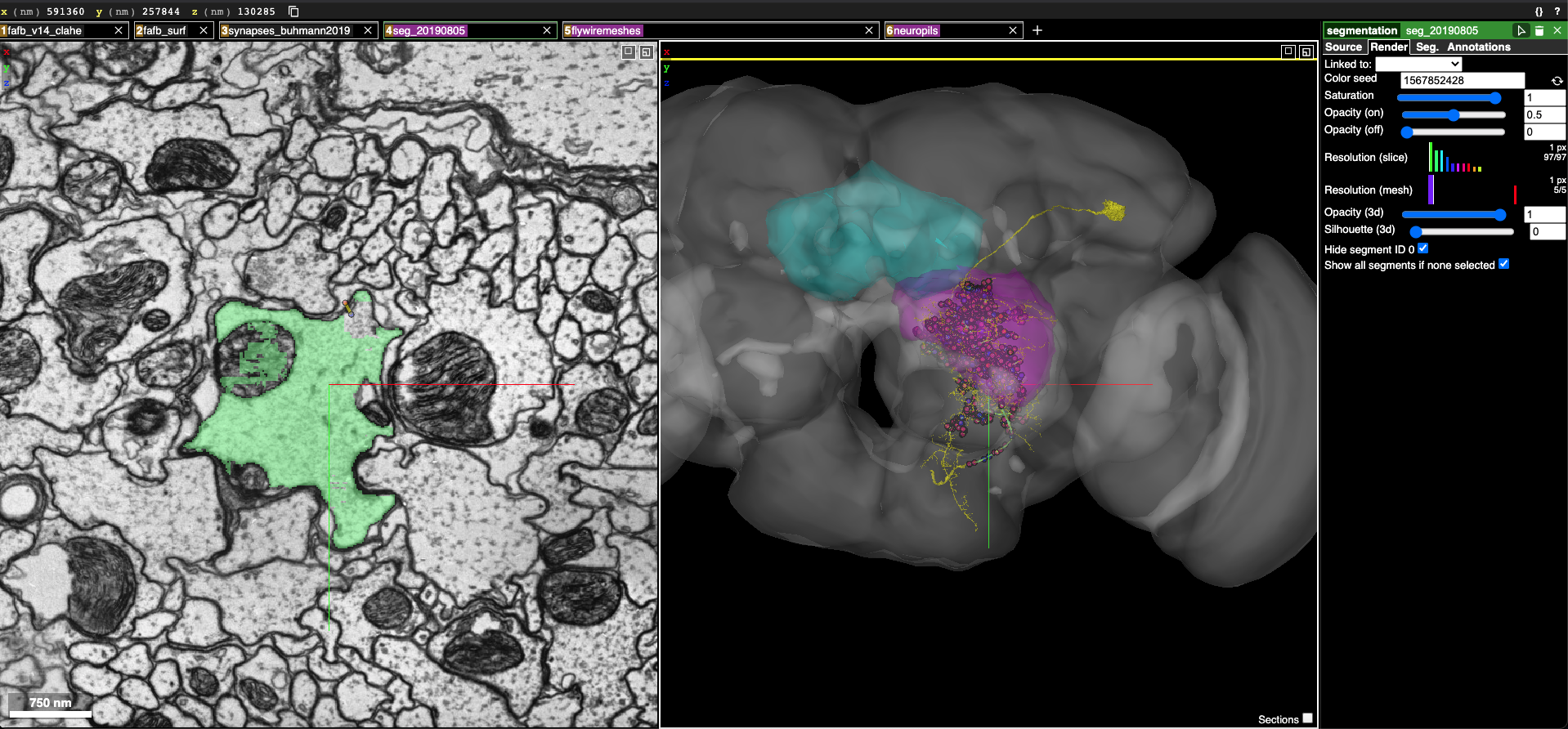Screen dimensions: 1568x729
Task: Open the Seg. tab
Action: tap(1427, 47)
